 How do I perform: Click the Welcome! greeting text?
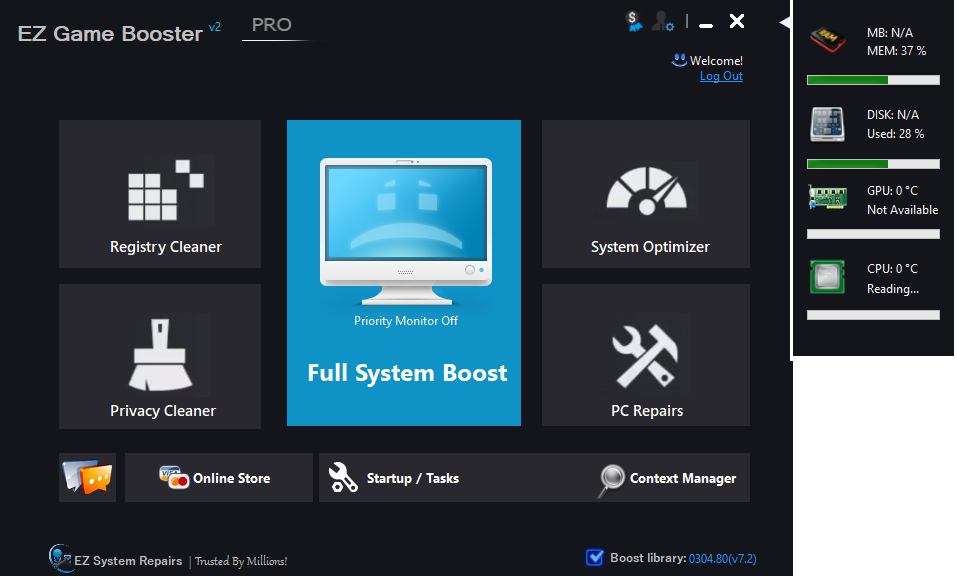(x=717, y=60)
